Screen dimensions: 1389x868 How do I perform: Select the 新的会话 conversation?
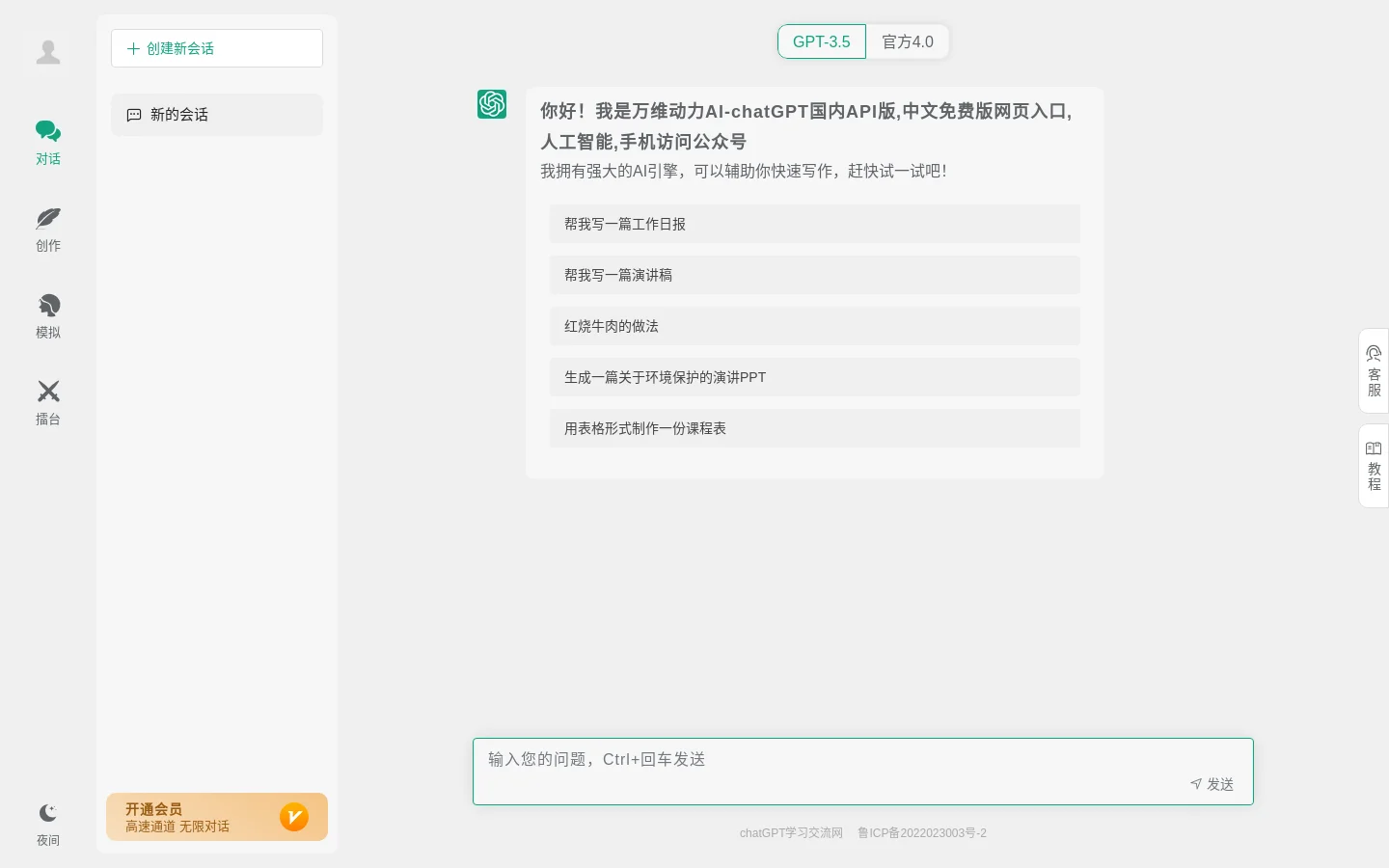pyautogui.click(x=217, y=115)
